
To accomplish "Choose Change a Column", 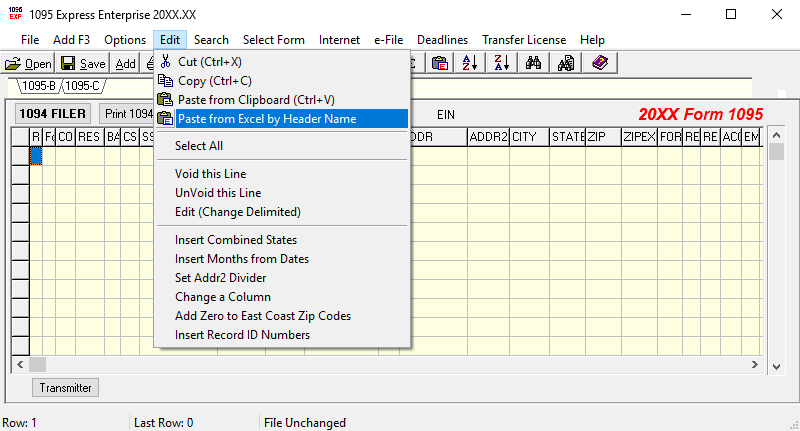I will (x=282, y=297).
